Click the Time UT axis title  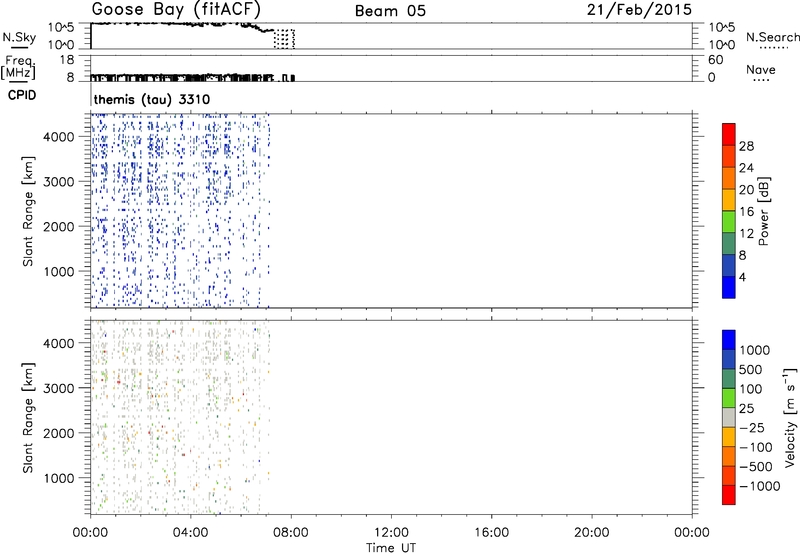pyautogui.click(x=391, y=547)
